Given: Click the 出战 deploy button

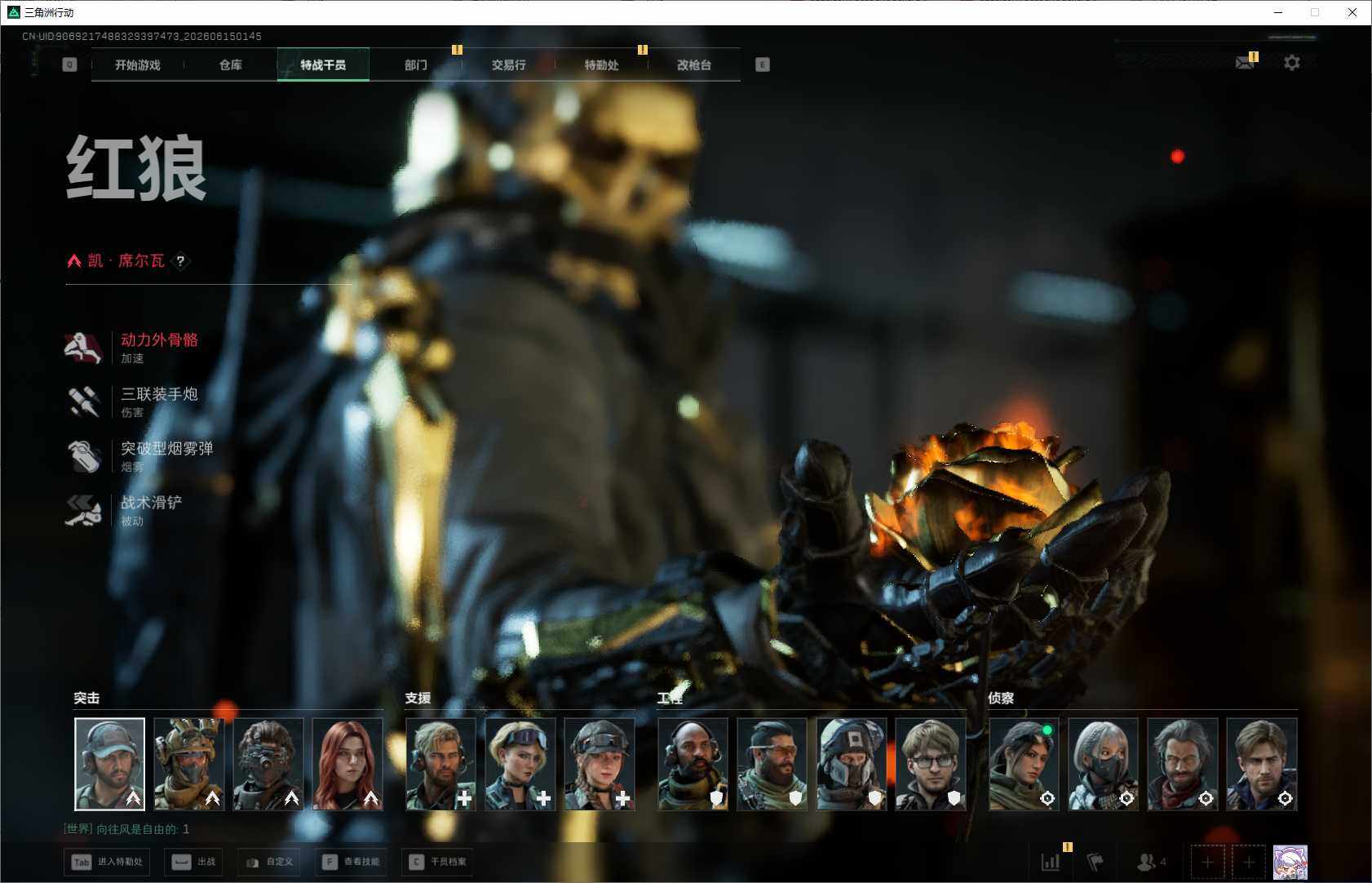Looking at the screenshot, I should pyautogui.click(x=194, y=862).
